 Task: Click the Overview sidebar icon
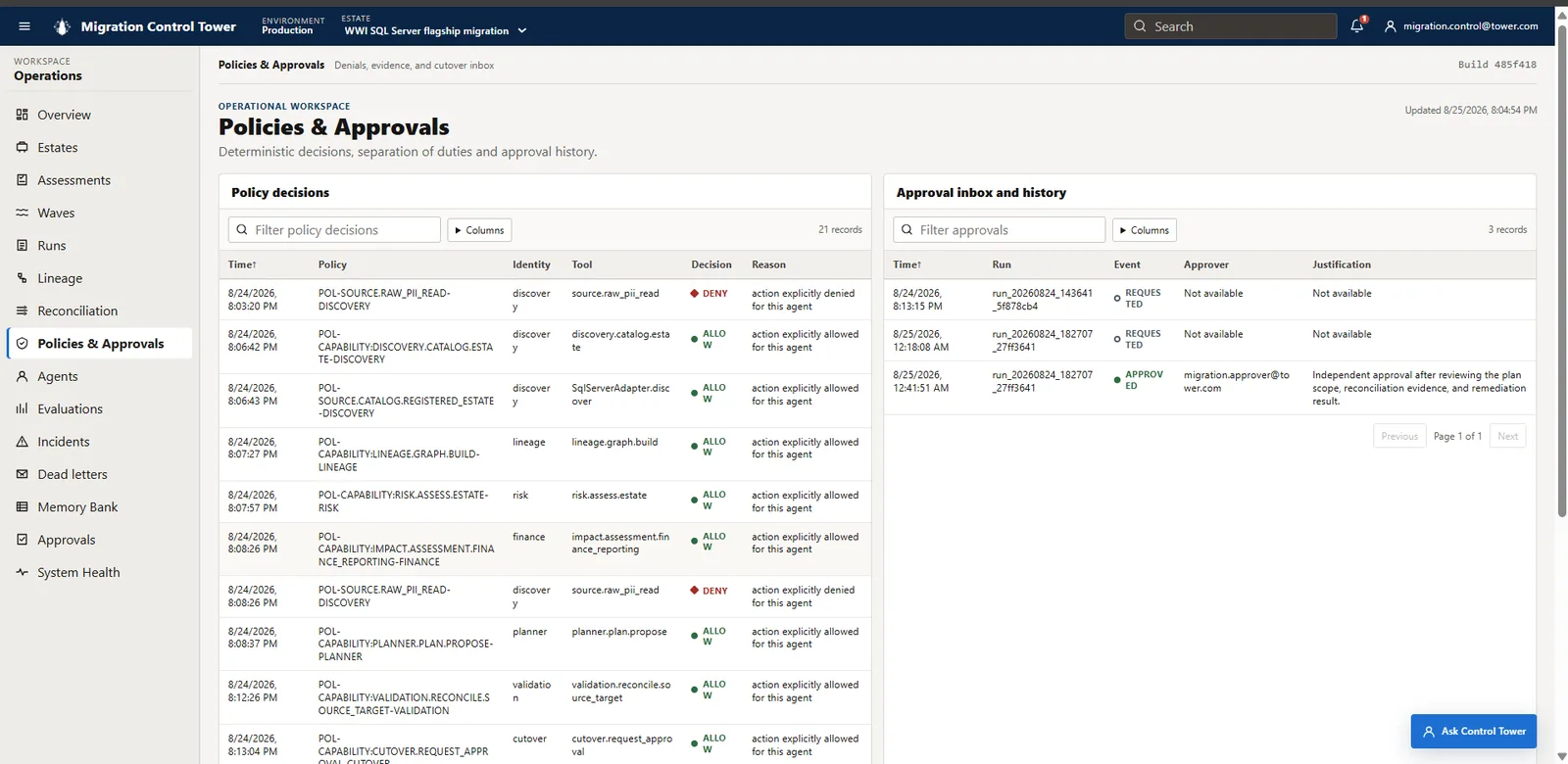22,115
